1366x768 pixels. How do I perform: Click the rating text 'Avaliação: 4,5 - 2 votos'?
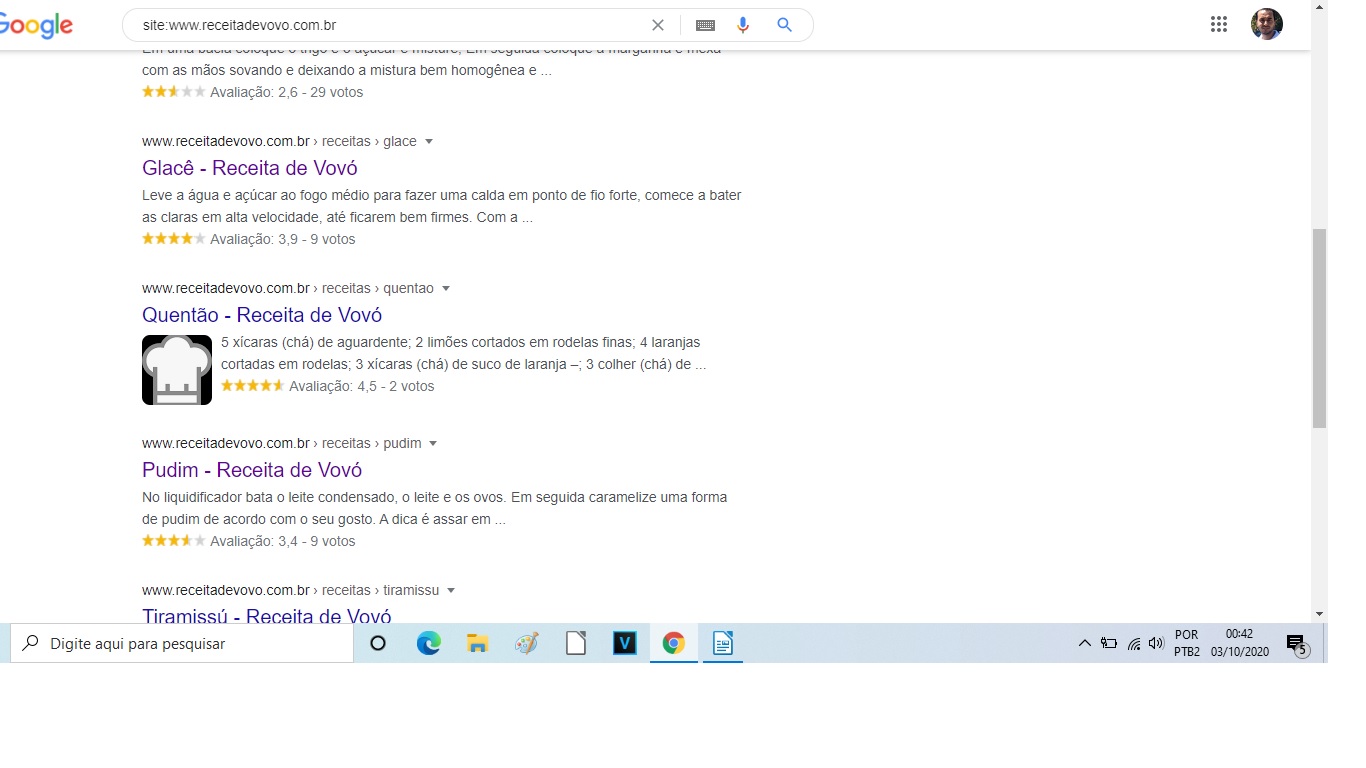point(362,386)
